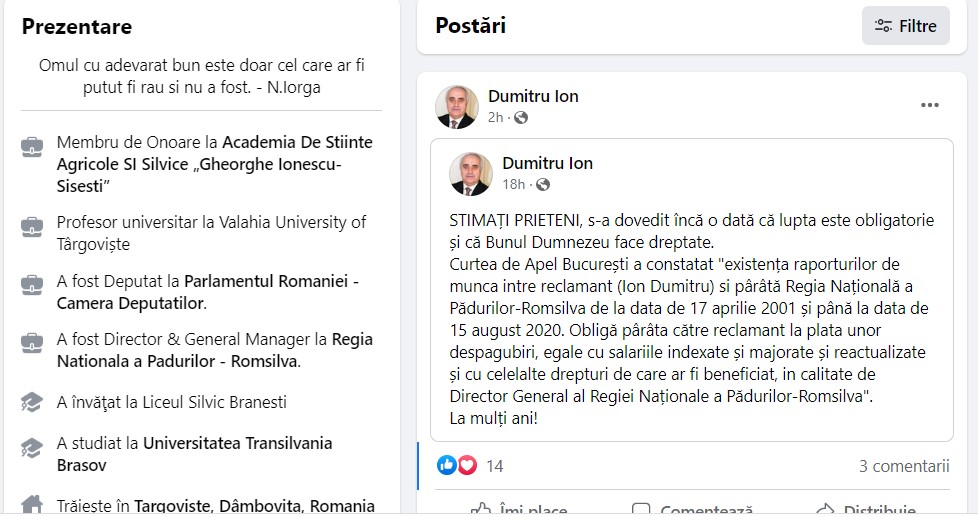
Task: Open Dumitru Ion name on shared post
Action: click(x=547, y=163)
